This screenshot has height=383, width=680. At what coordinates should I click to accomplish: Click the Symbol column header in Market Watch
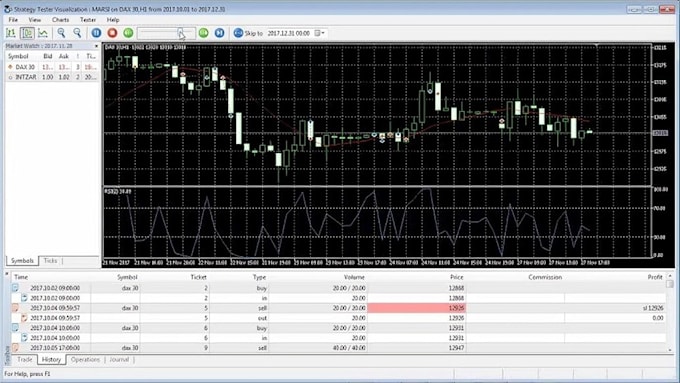(18, 56)
